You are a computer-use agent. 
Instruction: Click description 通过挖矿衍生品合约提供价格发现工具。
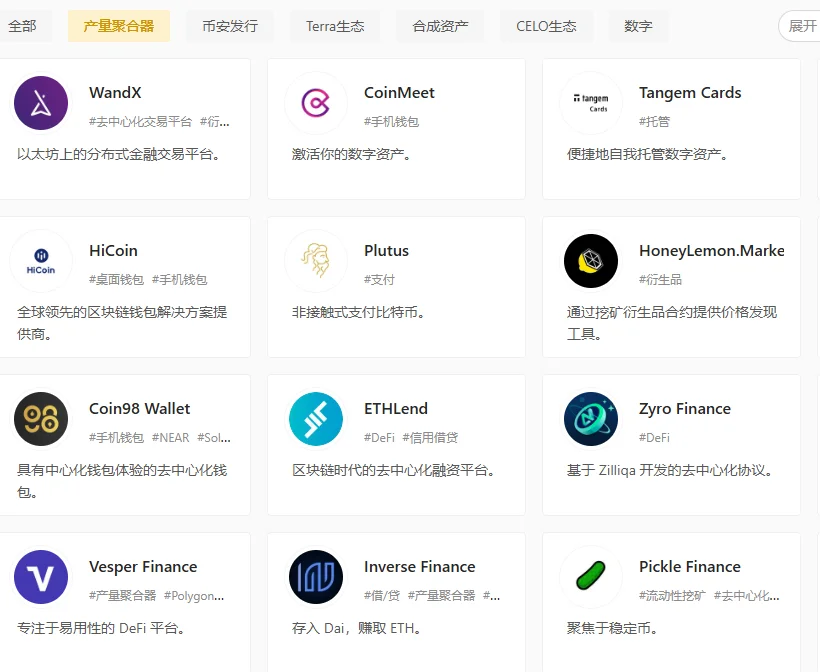coord(672,323)
